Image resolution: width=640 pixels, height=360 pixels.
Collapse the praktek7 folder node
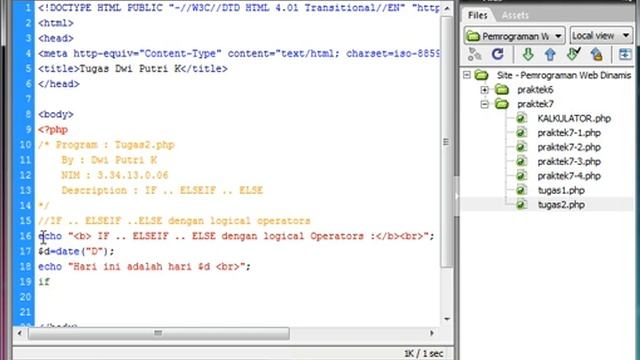(484, 104)
